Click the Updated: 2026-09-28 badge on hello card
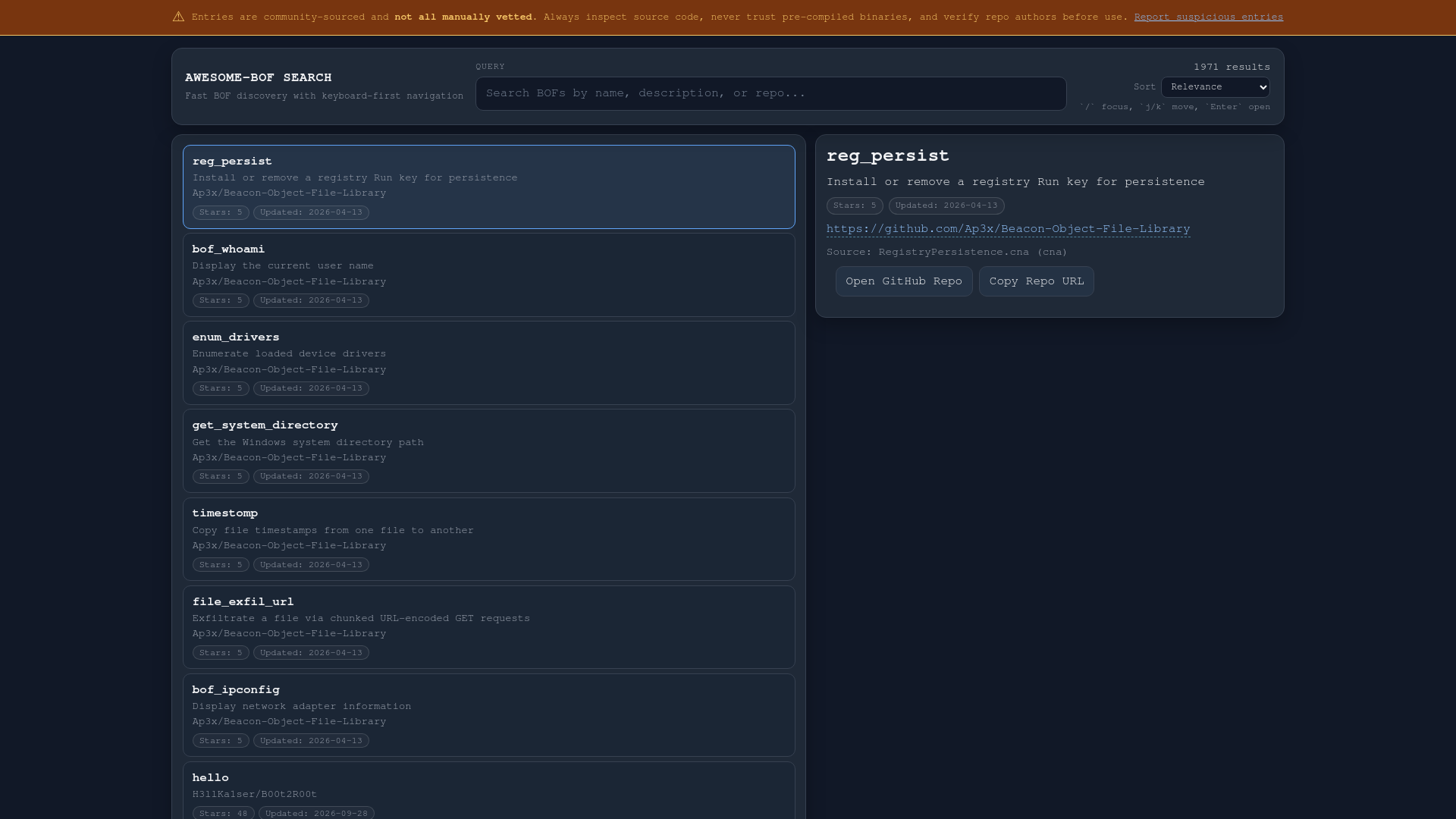This screenshot has width=1456, height=819. (316, 813)
